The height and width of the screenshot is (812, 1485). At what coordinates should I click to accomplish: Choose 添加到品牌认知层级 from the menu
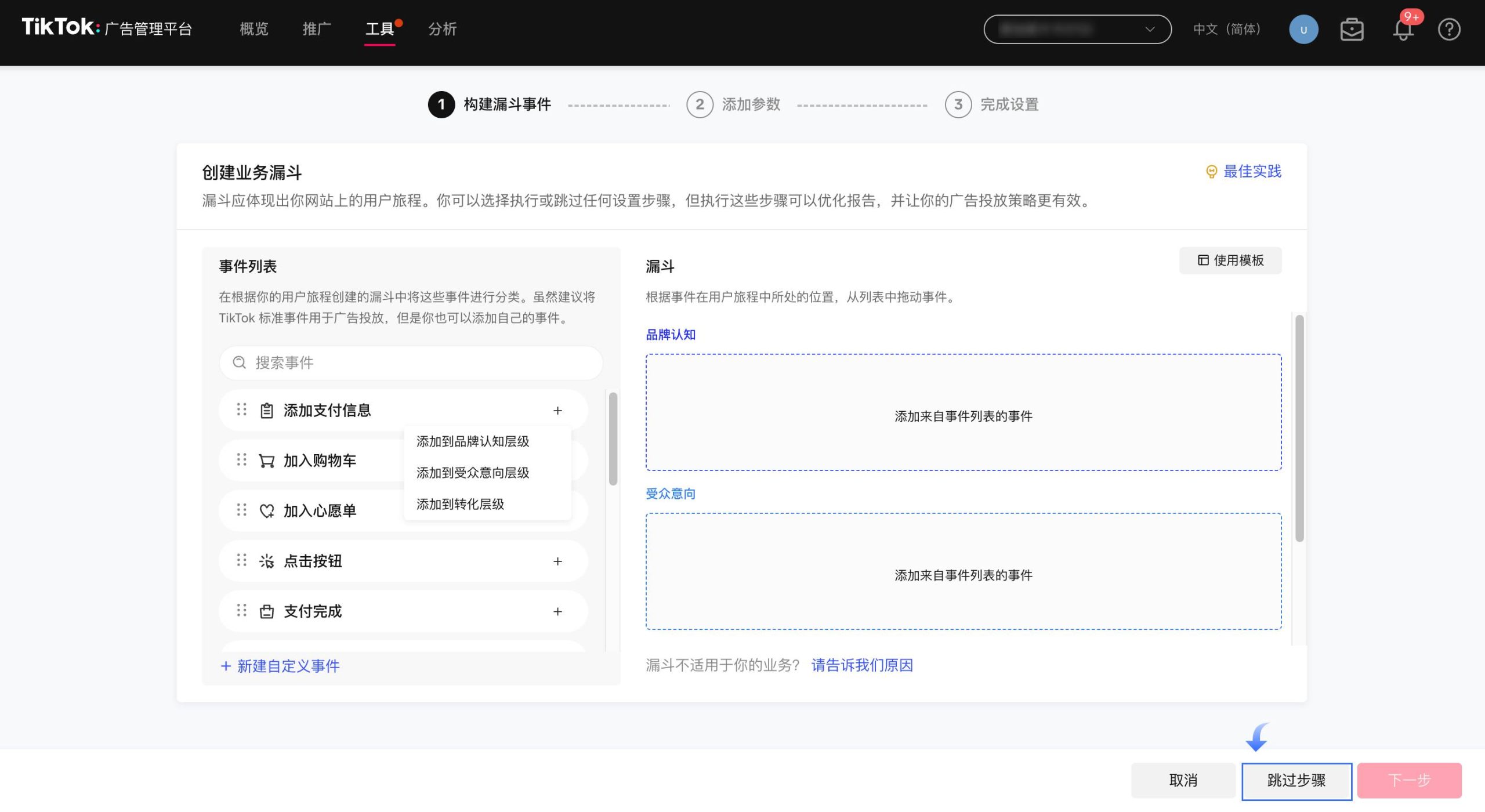point(487,441)
